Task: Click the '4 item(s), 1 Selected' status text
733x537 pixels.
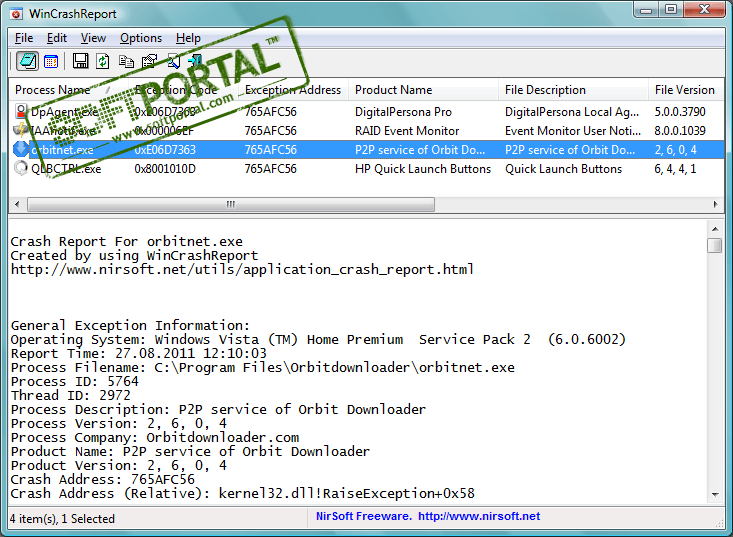Action: pos(62,519)
